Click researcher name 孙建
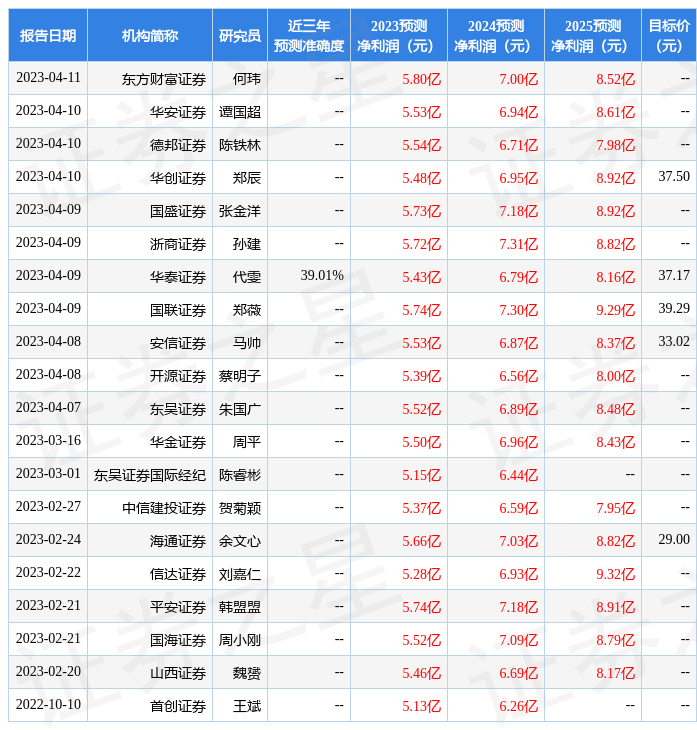697x730 pixels. [x=247, y=244]
